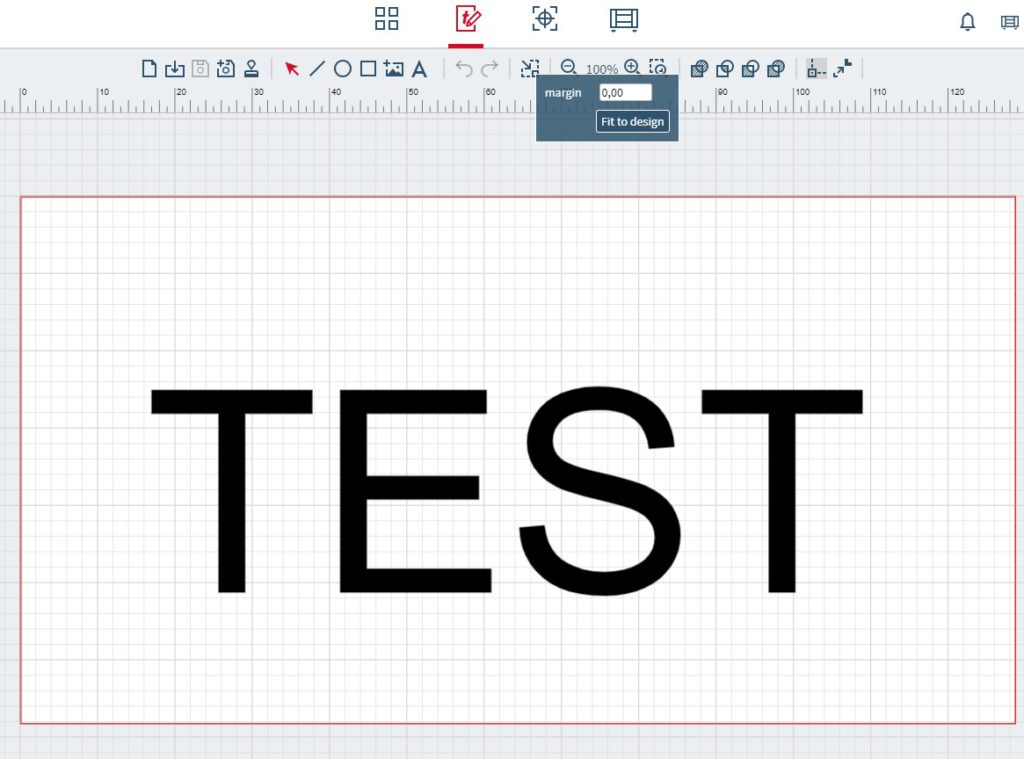The width and height of the screenshot is (1024, 759).
Task: Activate the text tool
Action: pyautogui.click(x=420, y=69)
